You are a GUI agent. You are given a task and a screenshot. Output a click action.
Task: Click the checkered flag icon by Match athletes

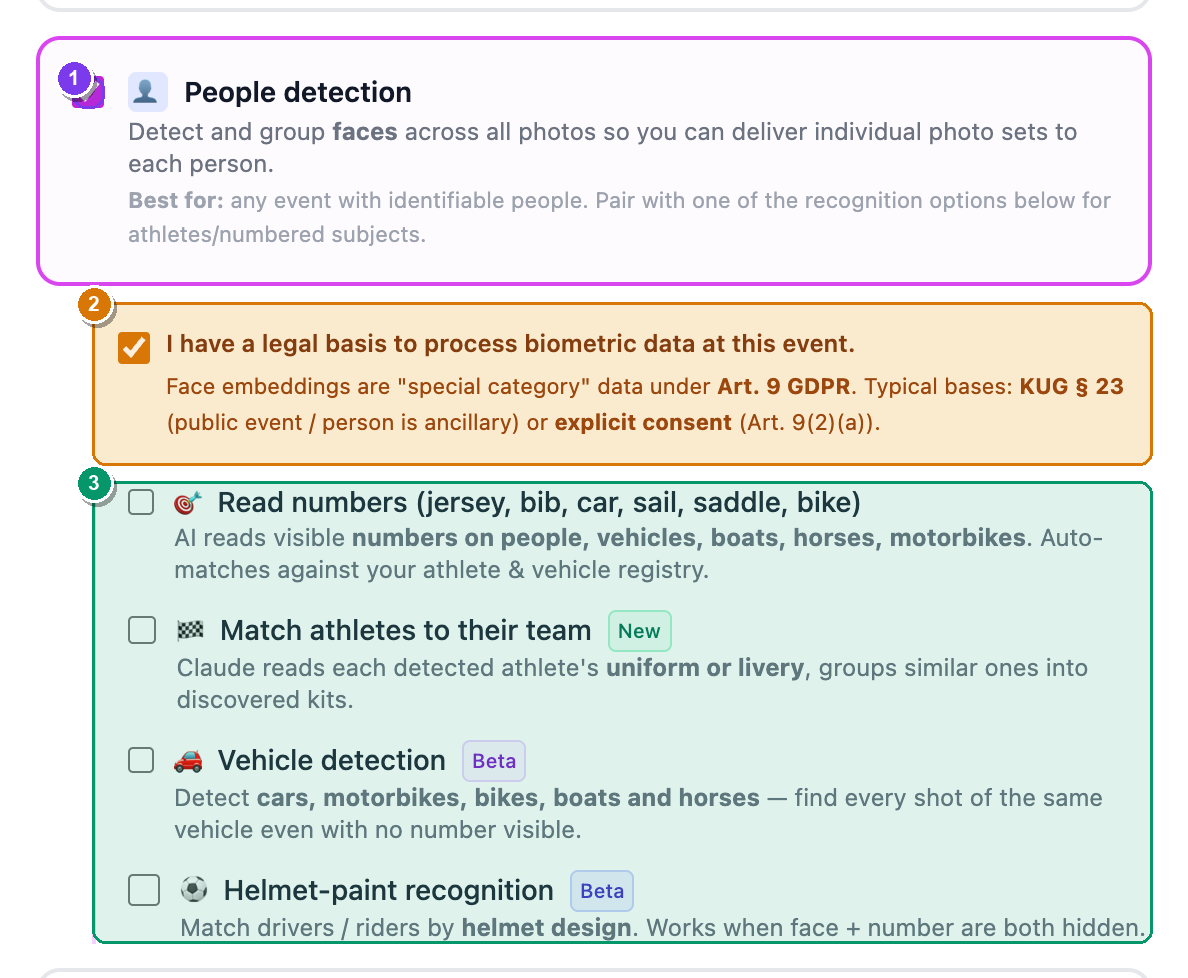coord(190,630)
